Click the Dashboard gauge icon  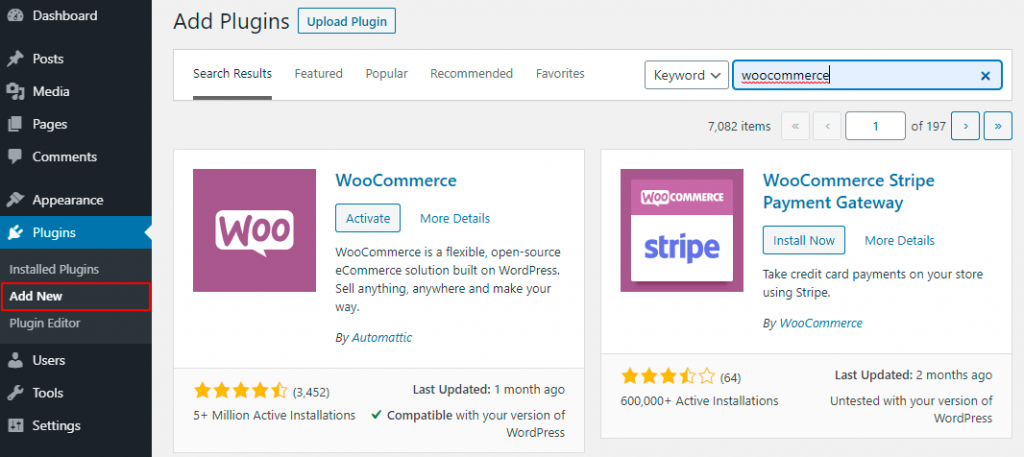15,15
